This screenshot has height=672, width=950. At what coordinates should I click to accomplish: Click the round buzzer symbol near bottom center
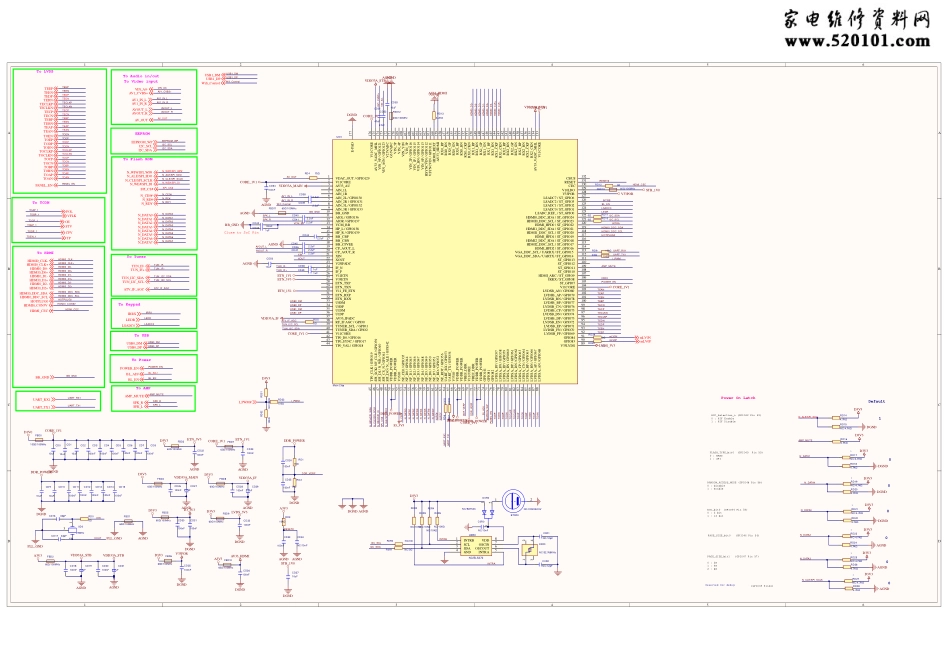(x=513, y=501)
